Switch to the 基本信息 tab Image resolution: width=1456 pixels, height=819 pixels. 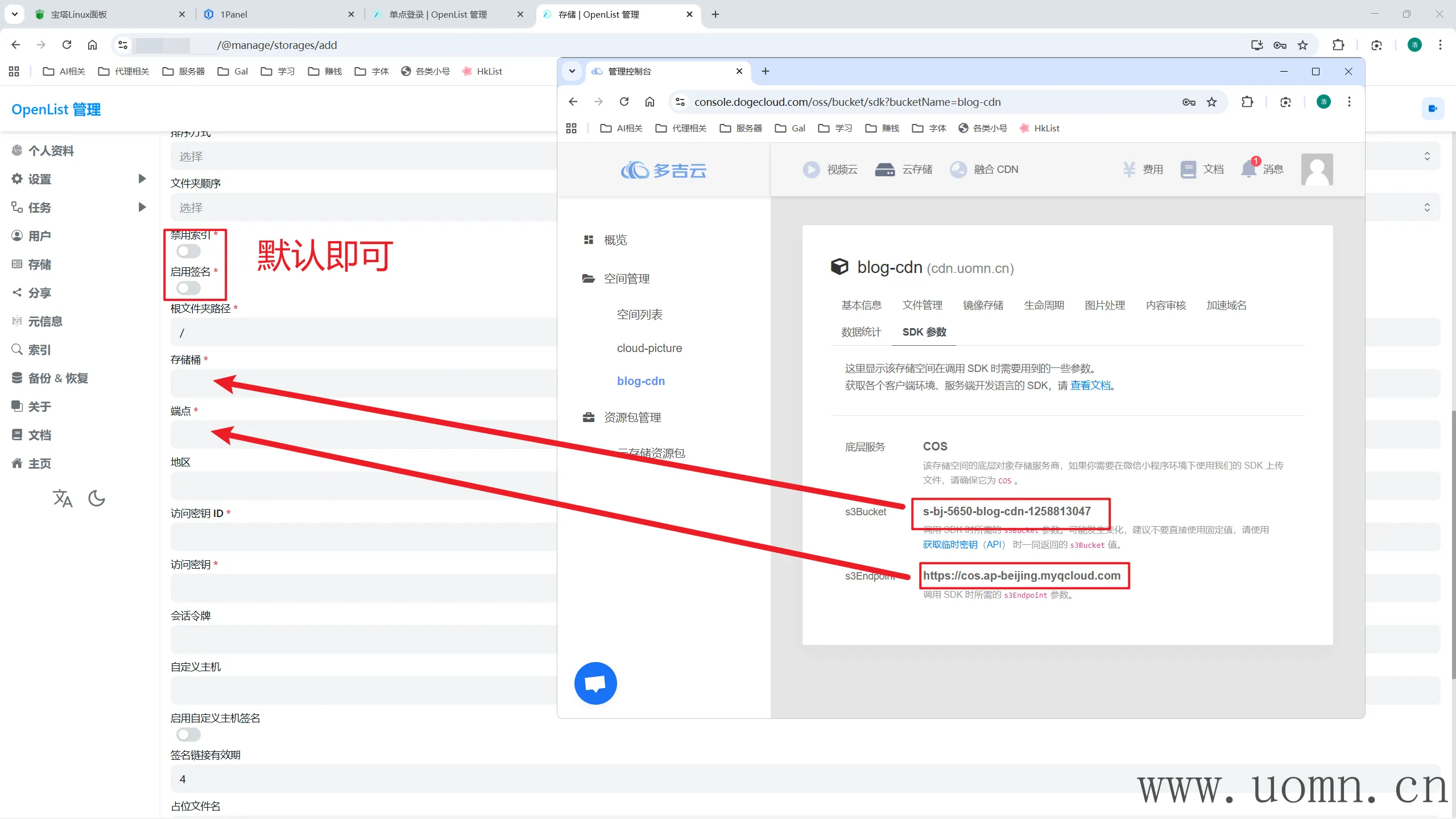pos(861,305)
